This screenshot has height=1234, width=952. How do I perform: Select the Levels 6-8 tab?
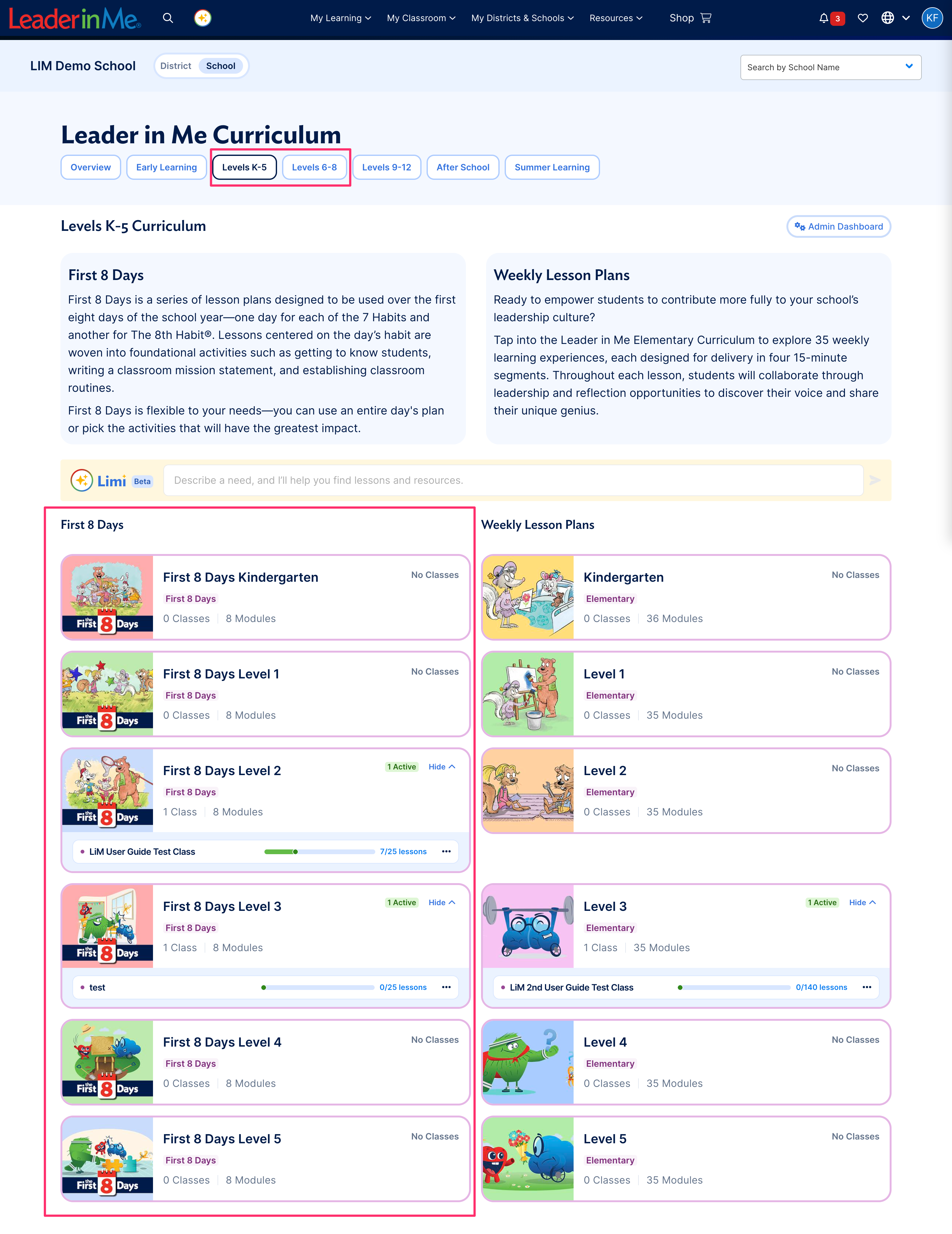(314, 167)
